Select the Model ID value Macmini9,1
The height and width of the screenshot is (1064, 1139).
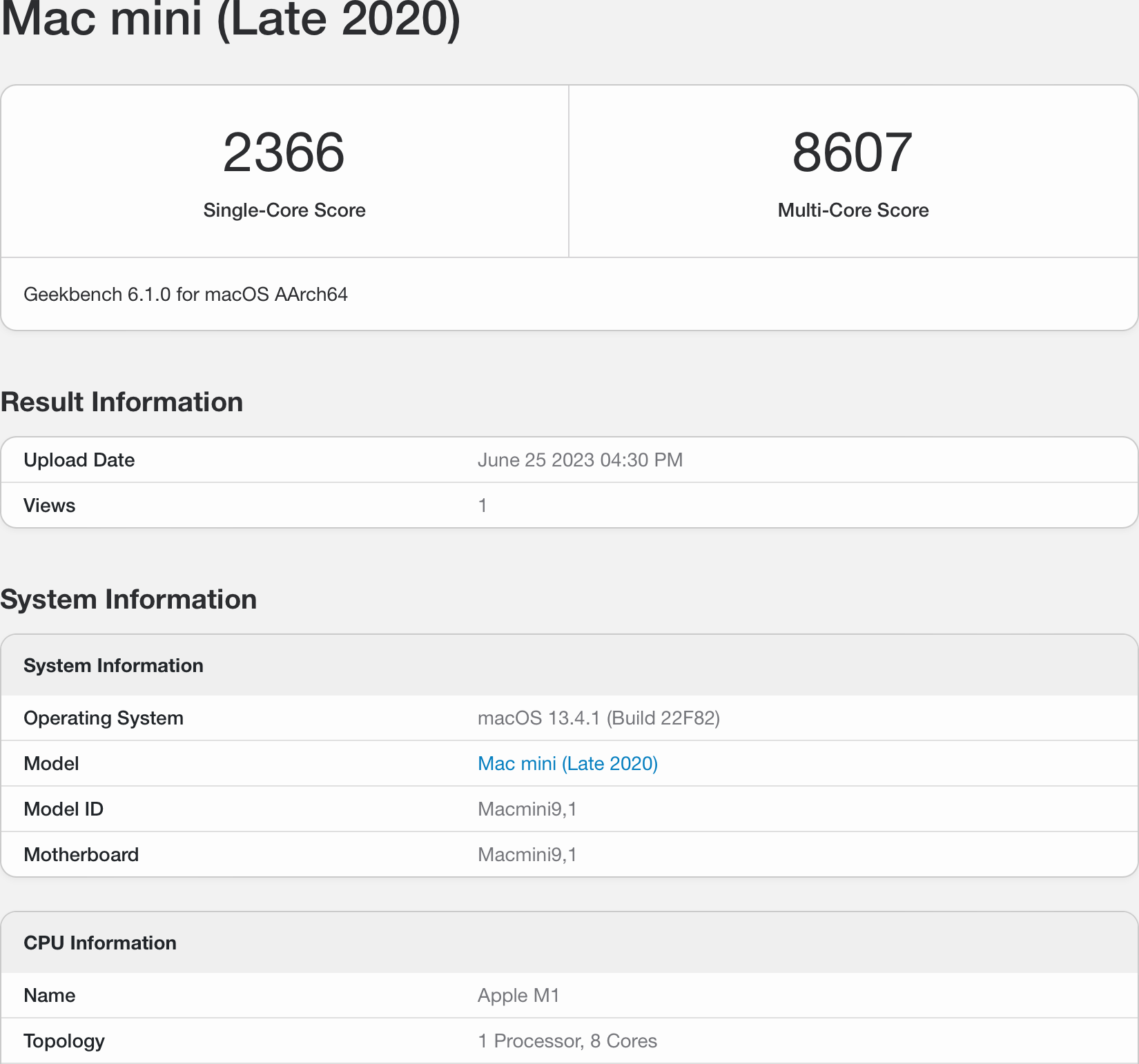click(x=527, y=809)
